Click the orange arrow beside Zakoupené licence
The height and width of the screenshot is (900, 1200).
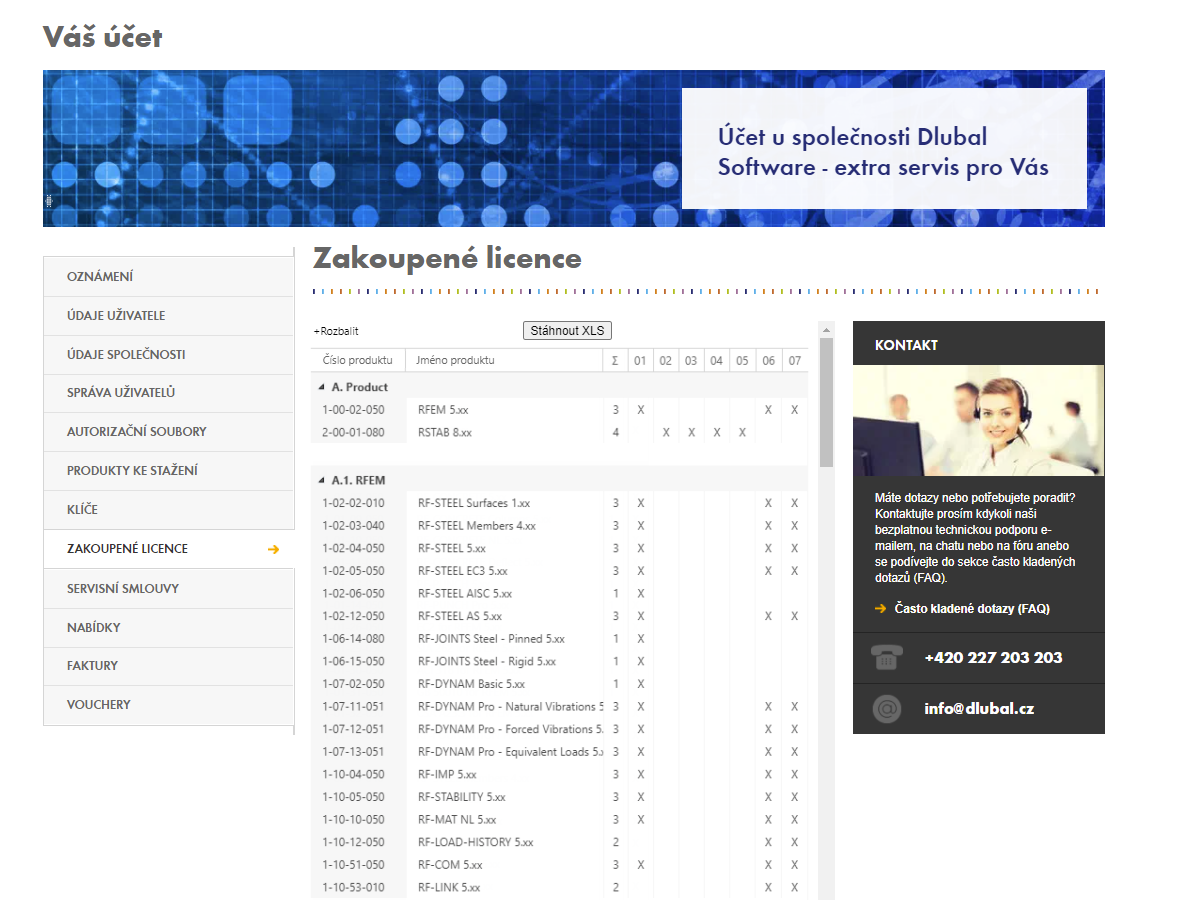pos(274,549)
